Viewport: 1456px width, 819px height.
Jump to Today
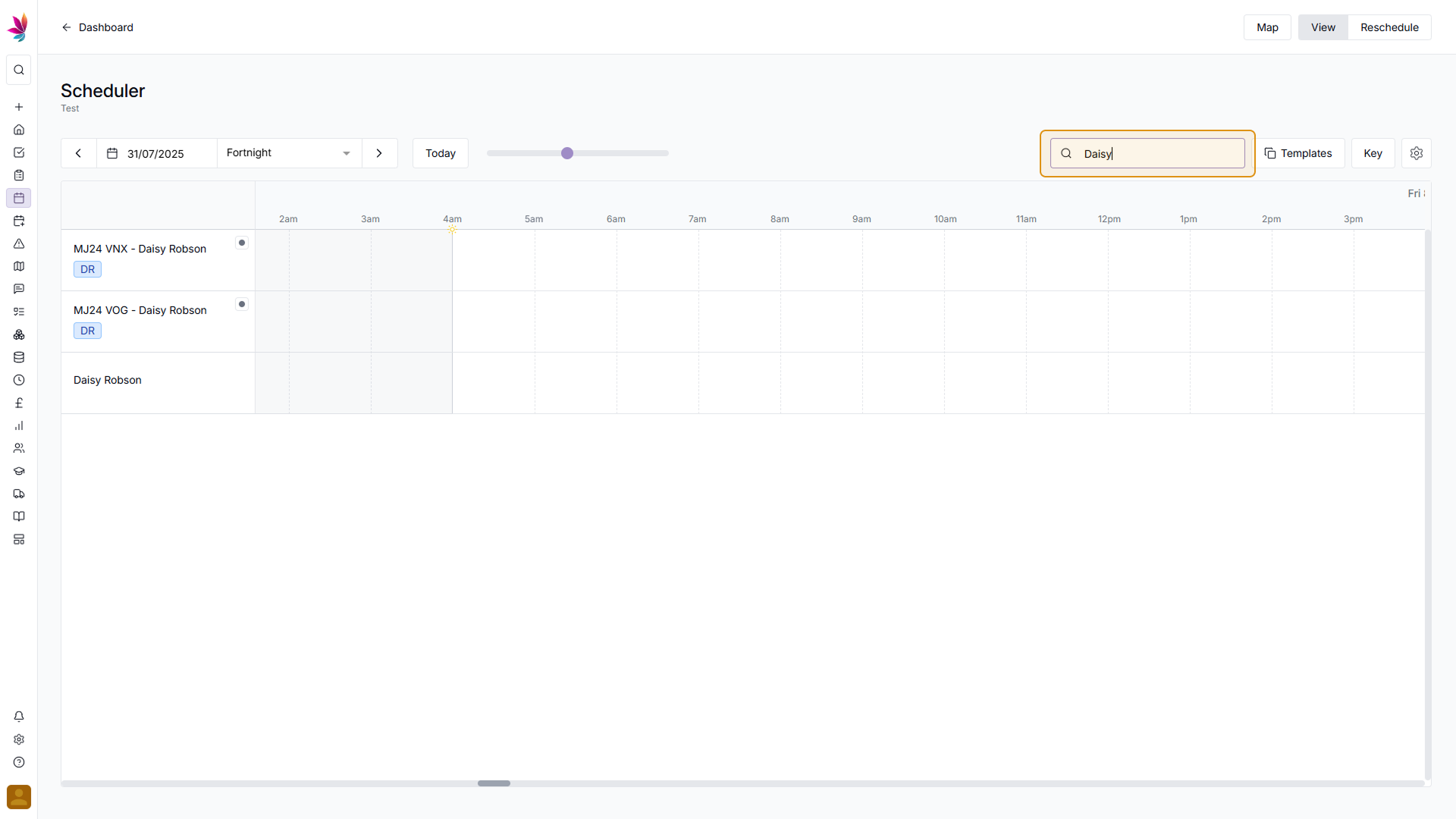point(440,153)
